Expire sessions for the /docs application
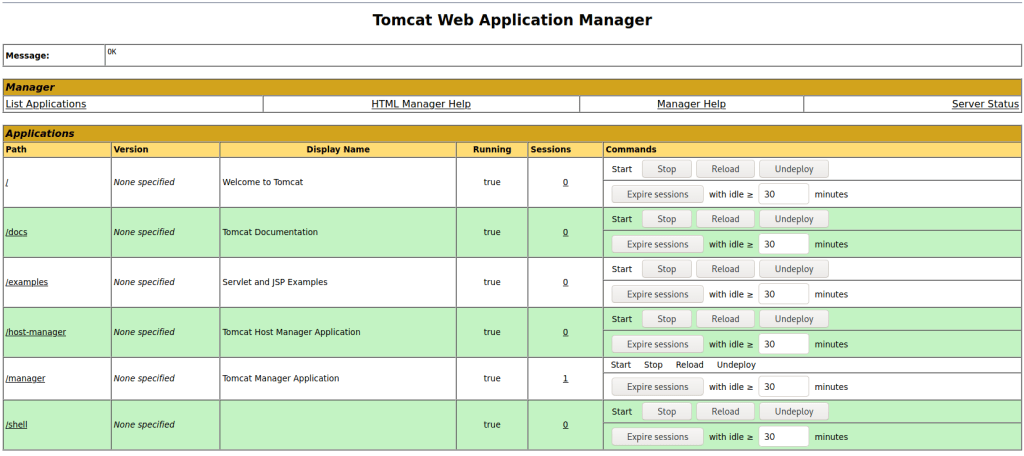This screenshot has width=1024, height=456. tap(657, 244)
